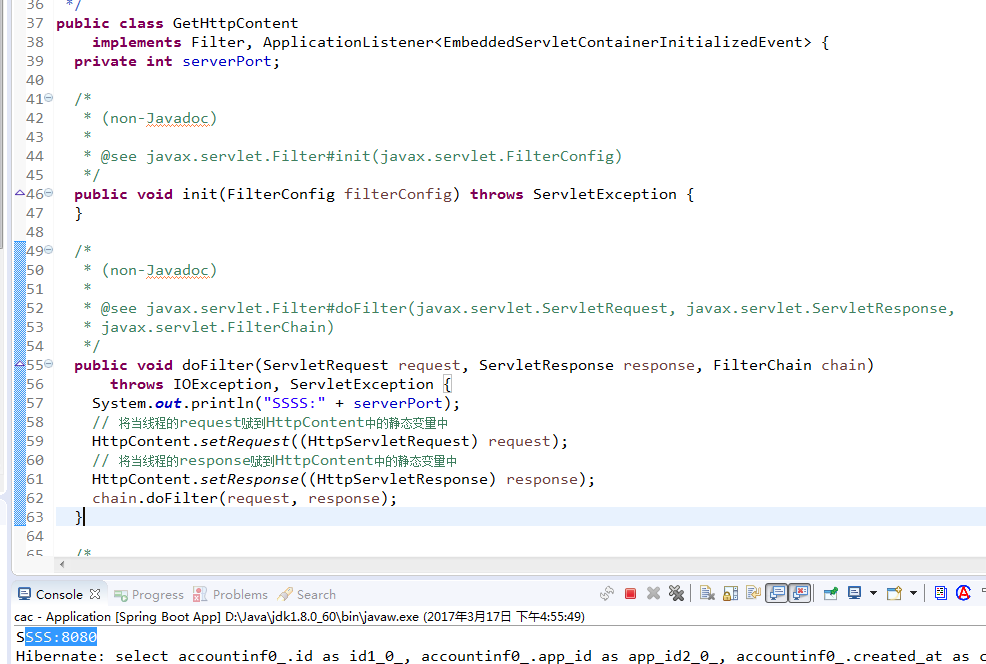Viewport: 986px width, 664px height.
Task: Click the IOException text on line 56
Action: [222, 385]
